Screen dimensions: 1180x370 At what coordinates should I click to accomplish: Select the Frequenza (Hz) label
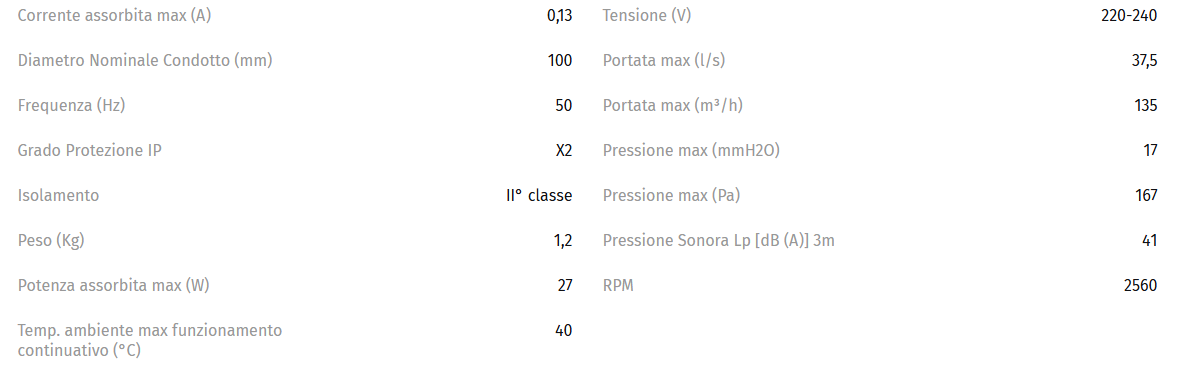pyautogui.click(x=71, y=106)
